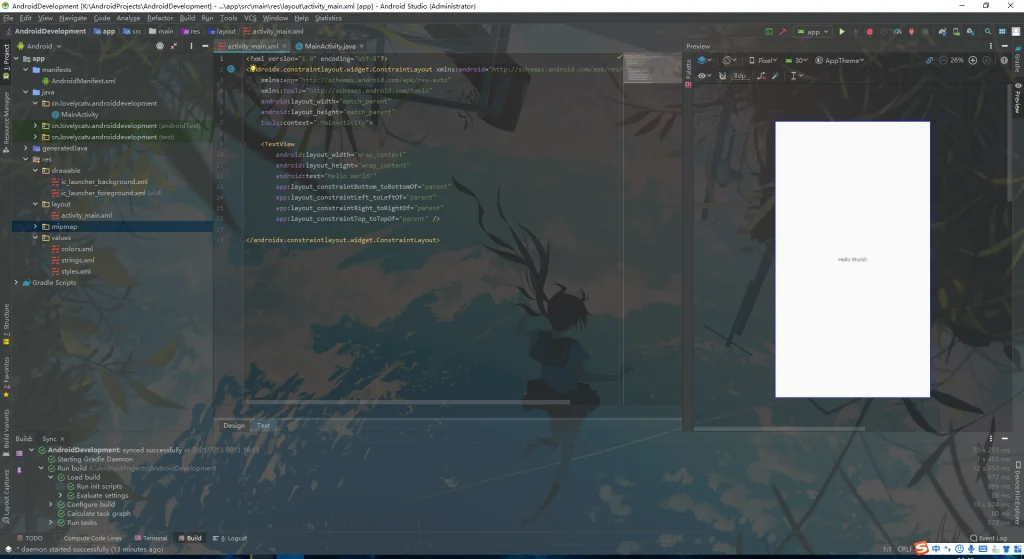The image size is (1024, 559).
Task: Toggle the Palette side panel
Action: [688, 72]
